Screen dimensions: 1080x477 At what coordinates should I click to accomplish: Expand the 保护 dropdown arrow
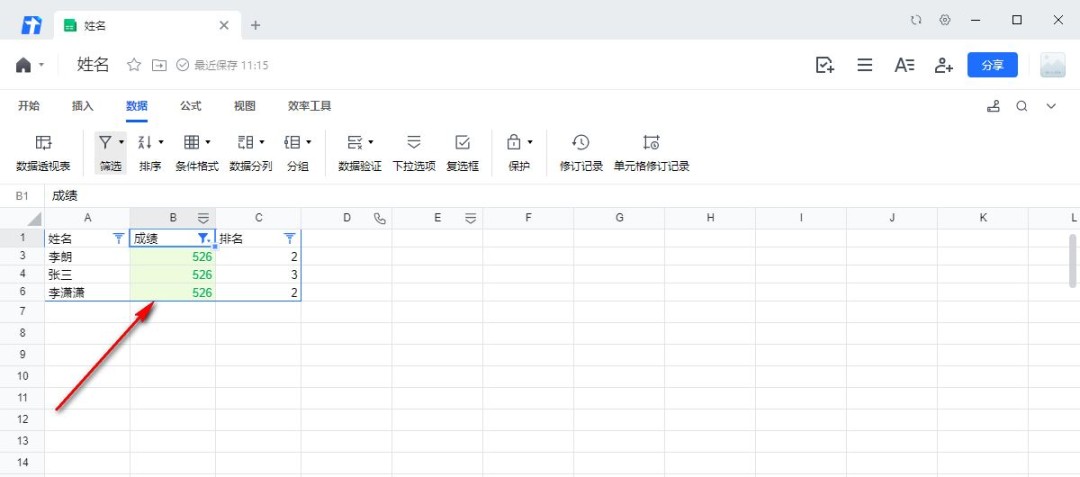(x=530, y=142)
